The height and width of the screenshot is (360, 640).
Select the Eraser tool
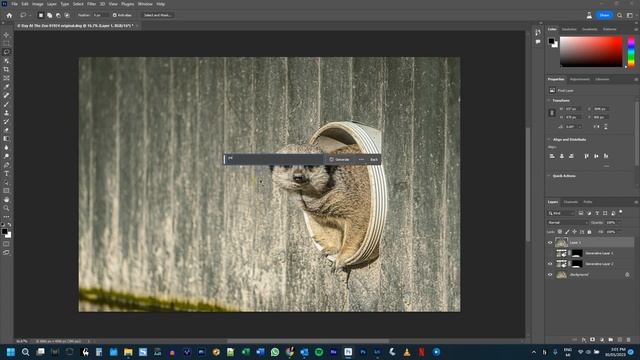(x=6, y=130)
